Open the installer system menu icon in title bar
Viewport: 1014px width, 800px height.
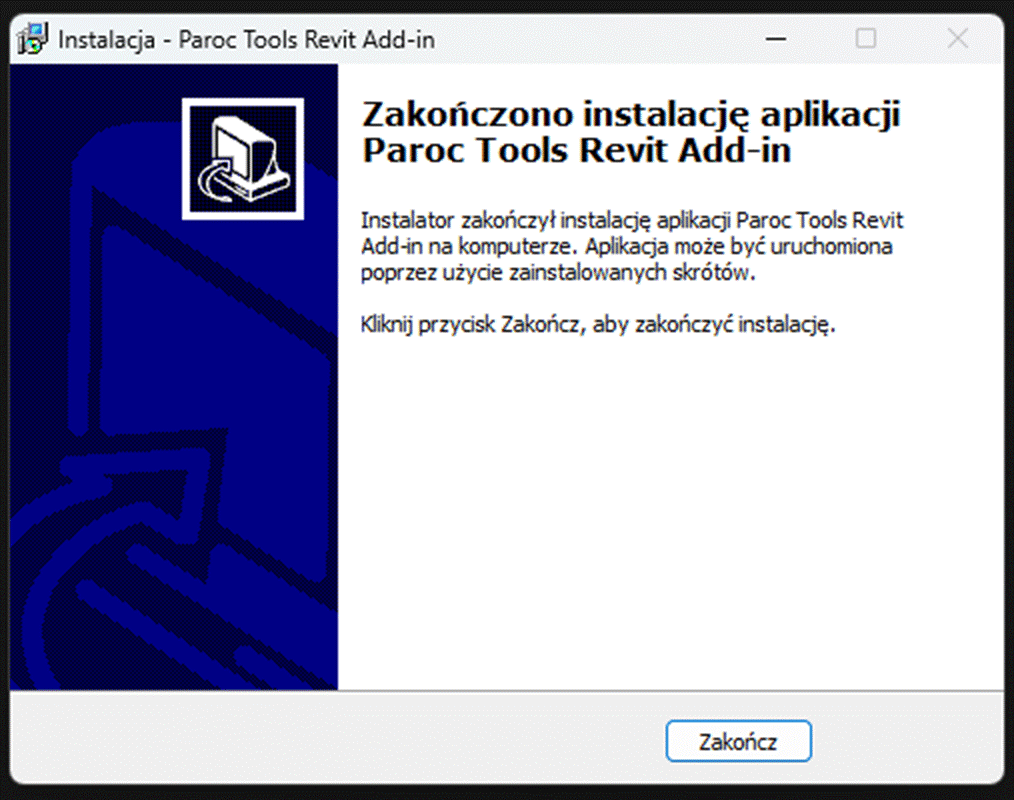(34, 40)
